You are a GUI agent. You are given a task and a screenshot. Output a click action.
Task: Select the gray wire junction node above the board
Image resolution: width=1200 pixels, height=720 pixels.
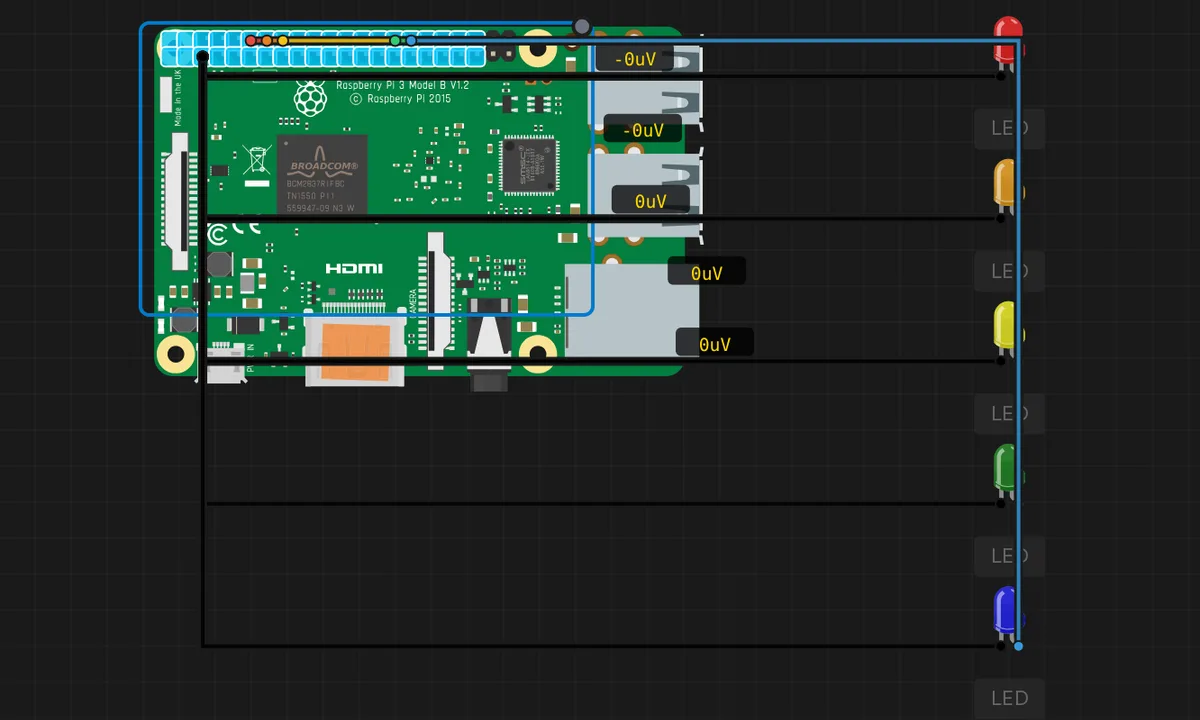pos(582,27)
